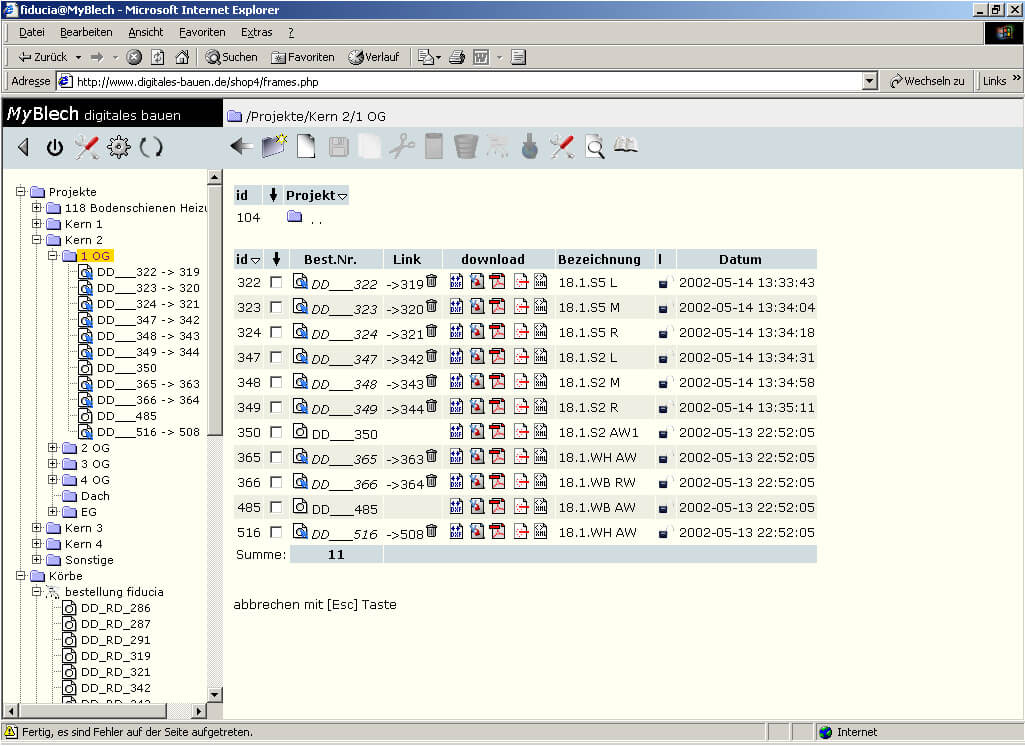
Task: Download XML file for row 516
Action: tap(541, 532)
